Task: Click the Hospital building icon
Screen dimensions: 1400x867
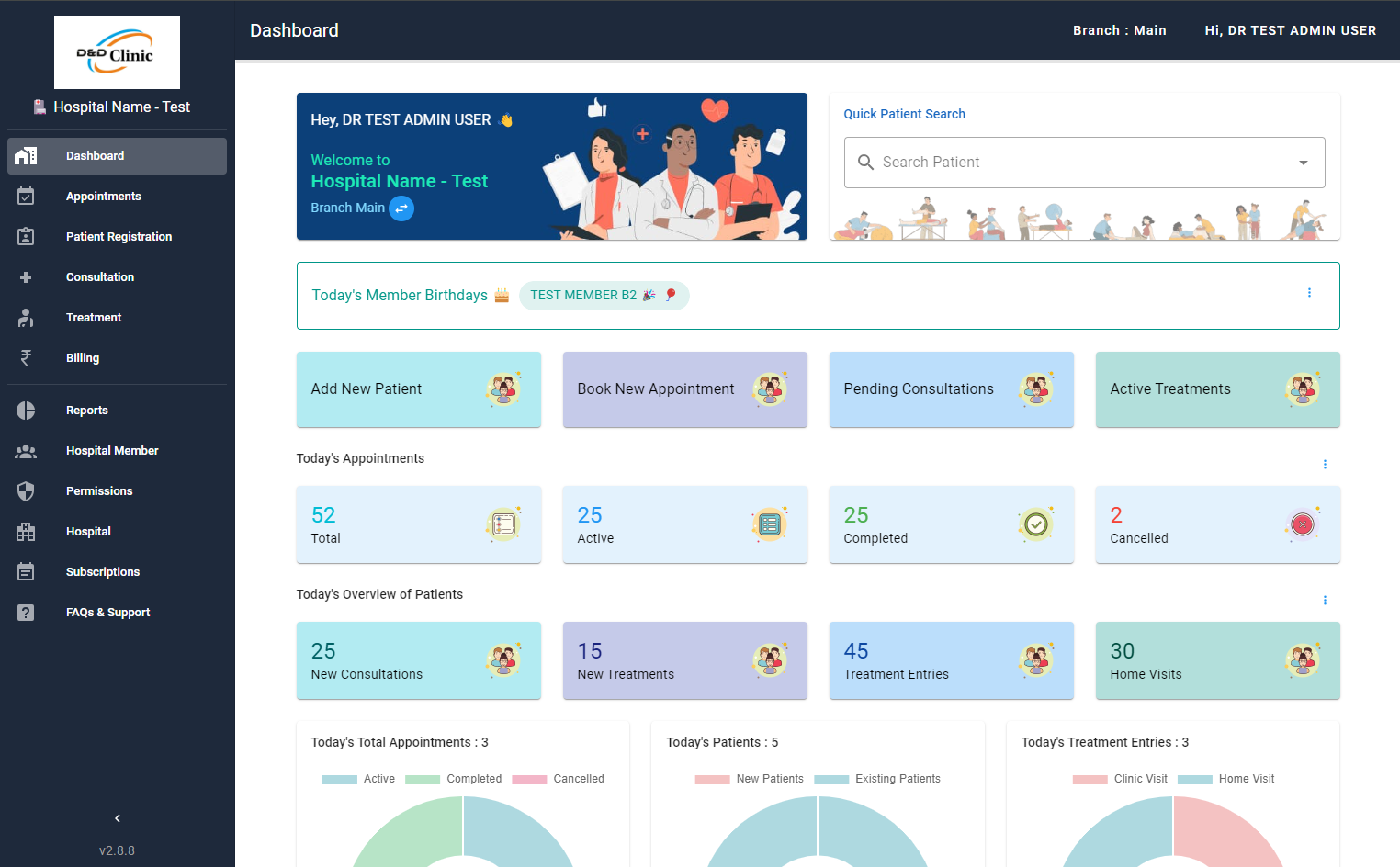Action: 26,532
